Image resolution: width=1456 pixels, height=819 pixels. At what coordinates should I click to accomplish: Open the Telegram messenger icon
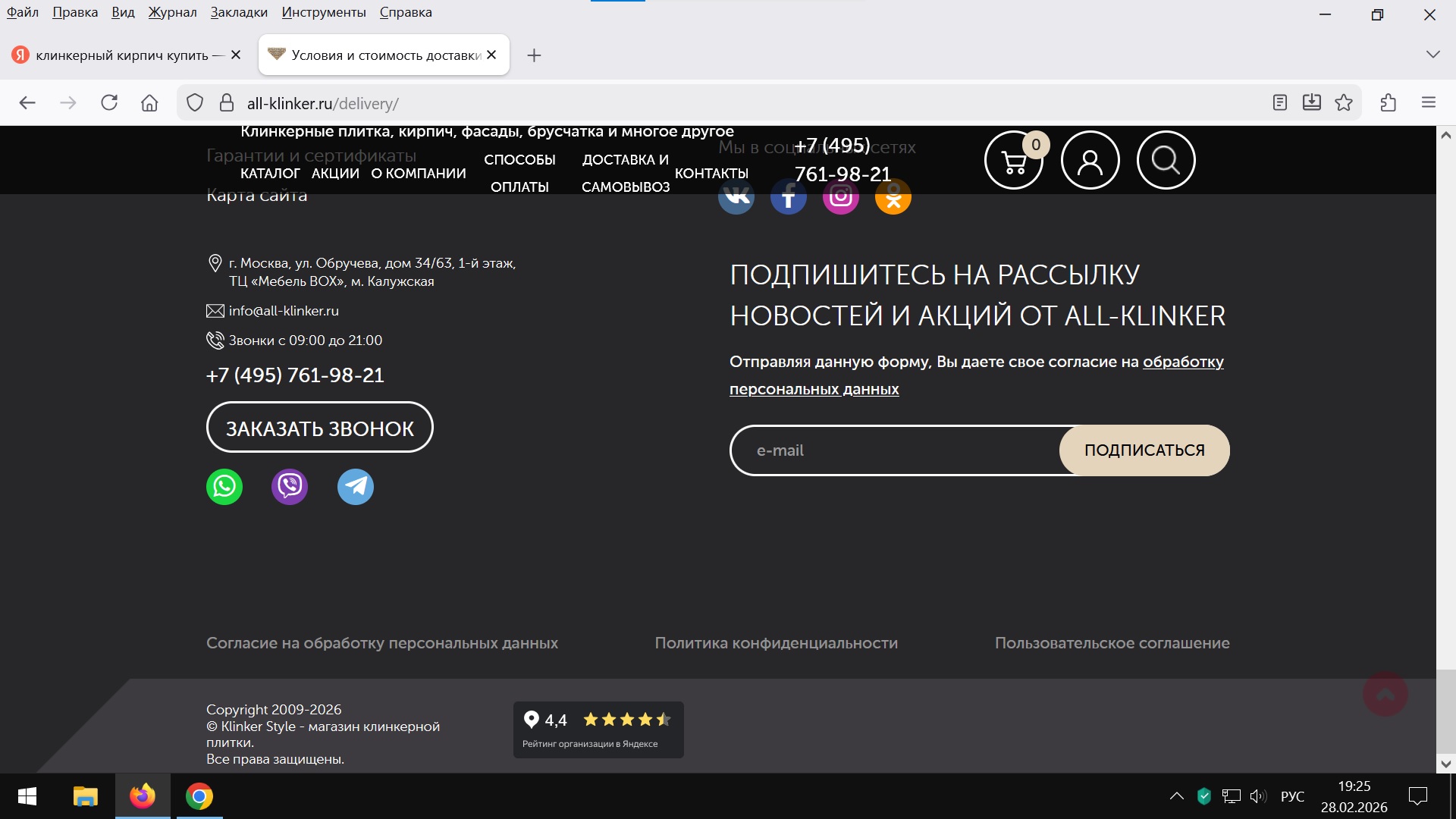355,487
